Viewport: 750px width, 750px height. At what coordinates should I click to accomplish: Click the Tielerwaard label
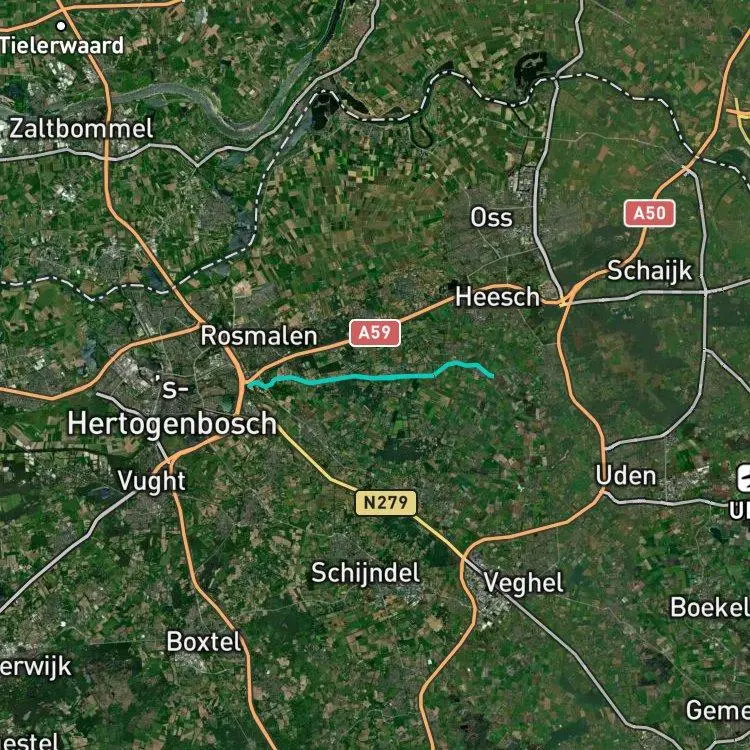click(x=62, y=46)
